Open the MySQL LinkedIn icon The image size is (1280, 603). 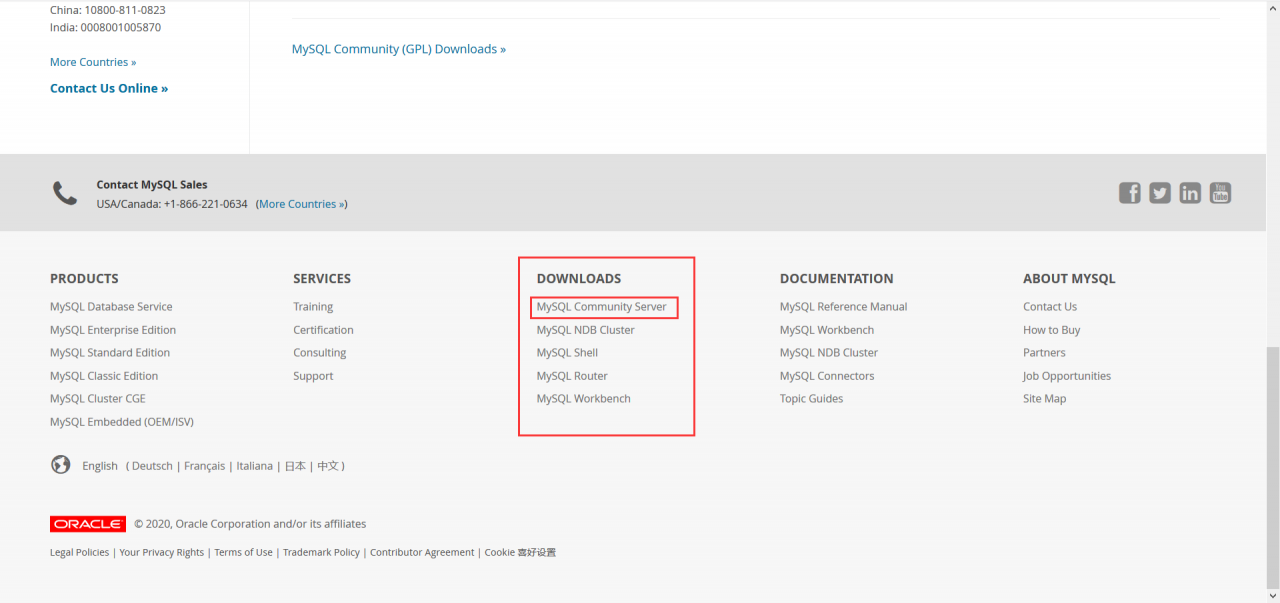[1189, 193]
